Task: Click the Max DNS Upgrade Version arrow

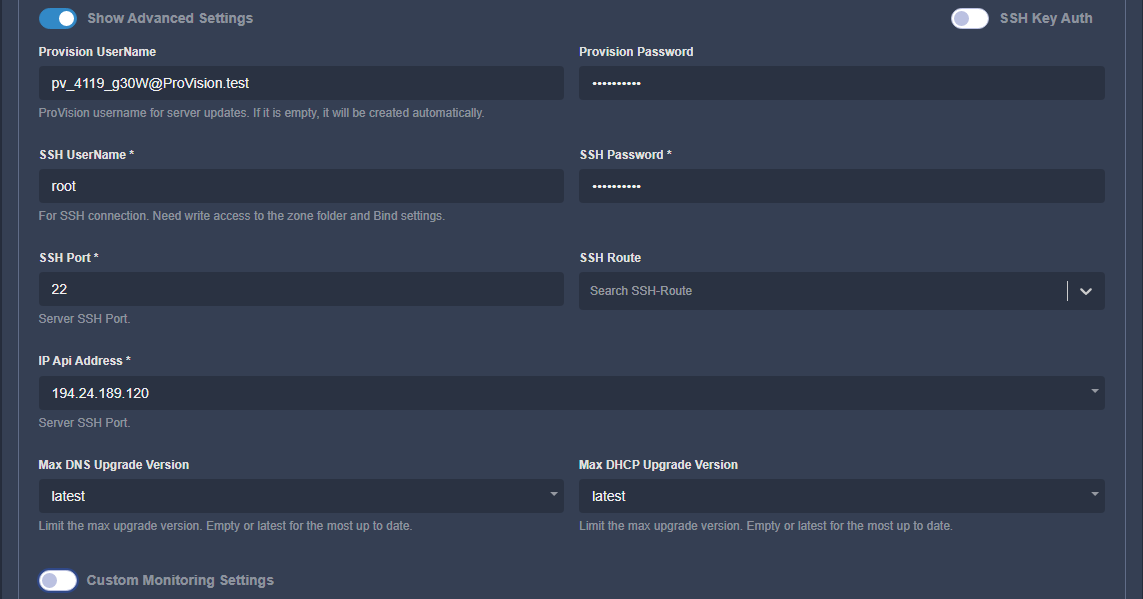Action: point(554,493)
